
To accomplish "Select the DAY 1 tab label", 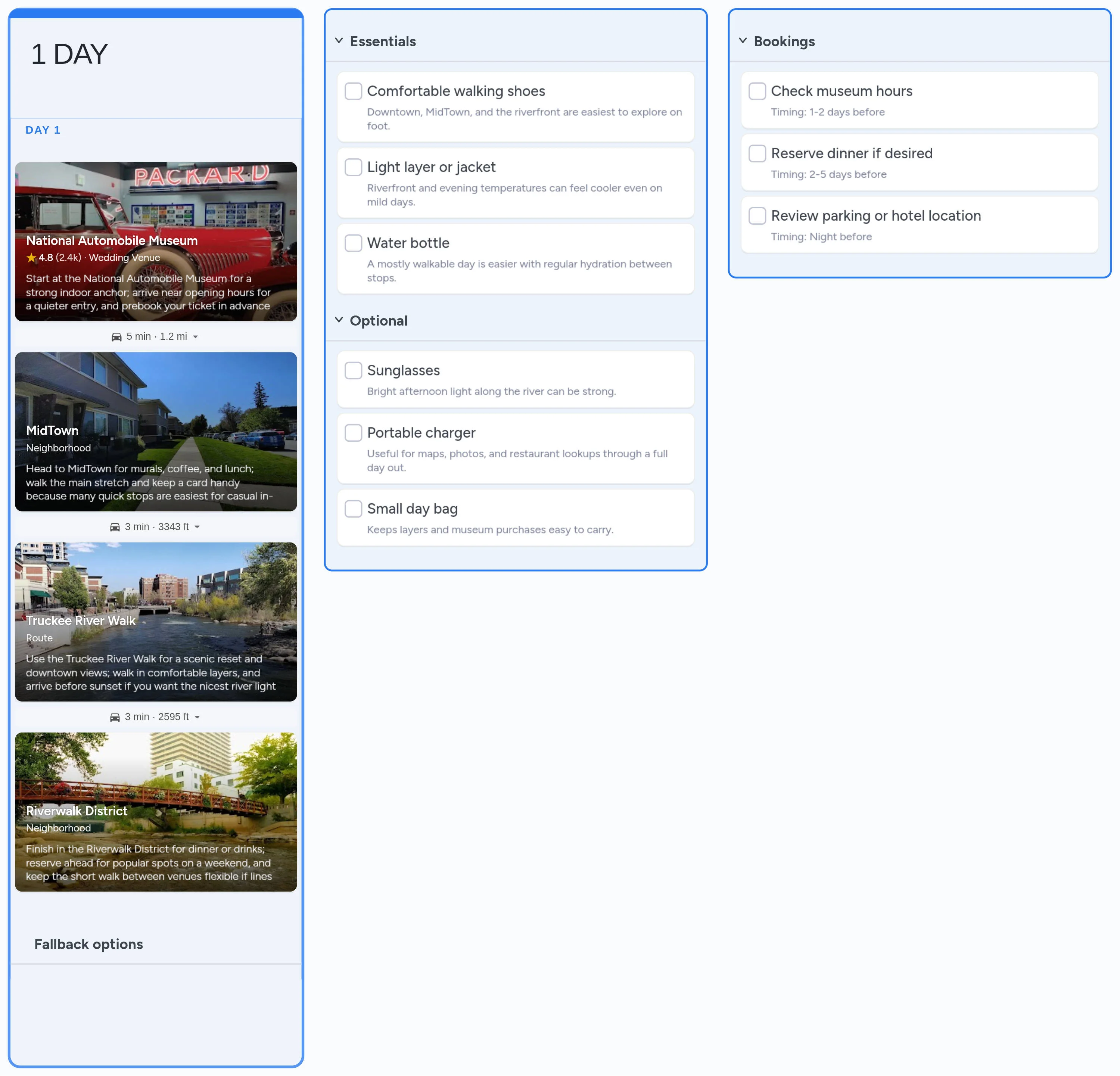I will 43,130.
